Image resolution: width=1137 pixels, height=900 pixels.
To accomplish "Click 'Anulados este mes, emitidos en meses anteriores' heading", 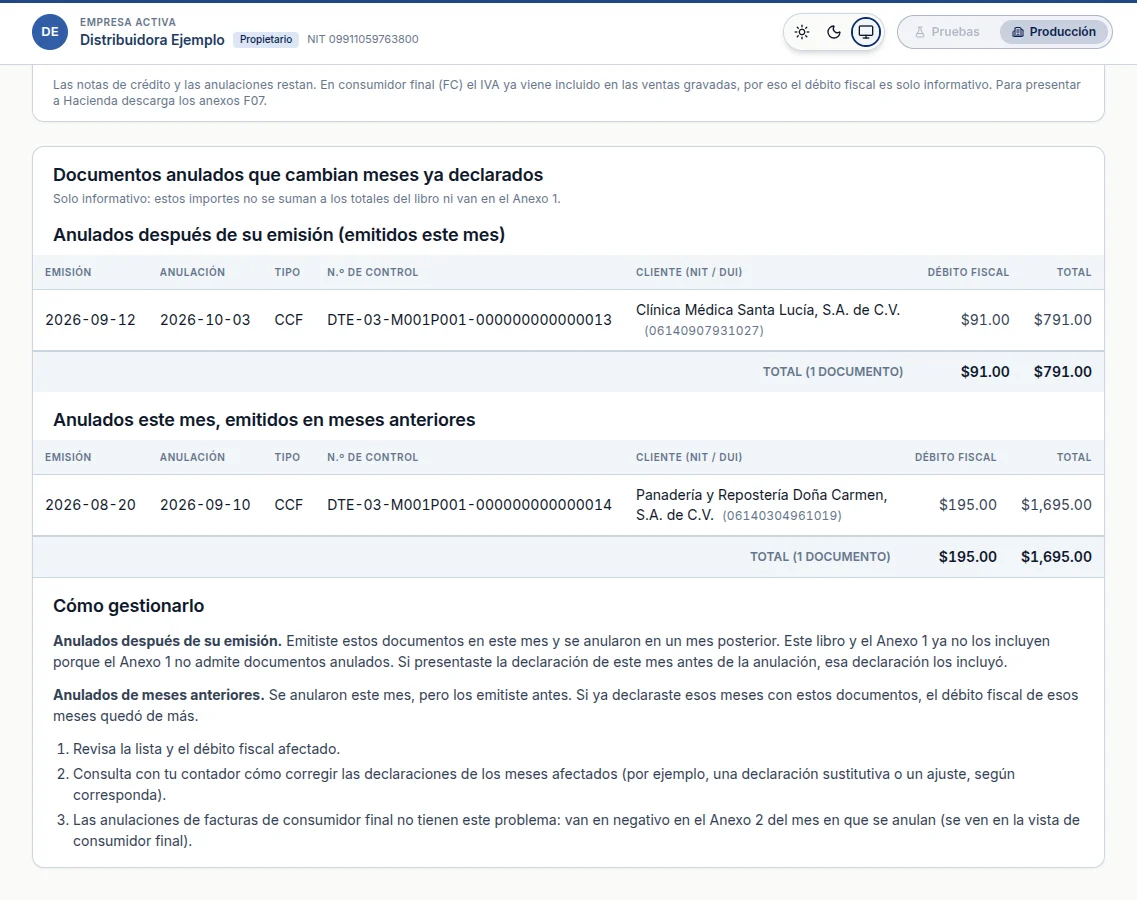I will coord(264,420).
